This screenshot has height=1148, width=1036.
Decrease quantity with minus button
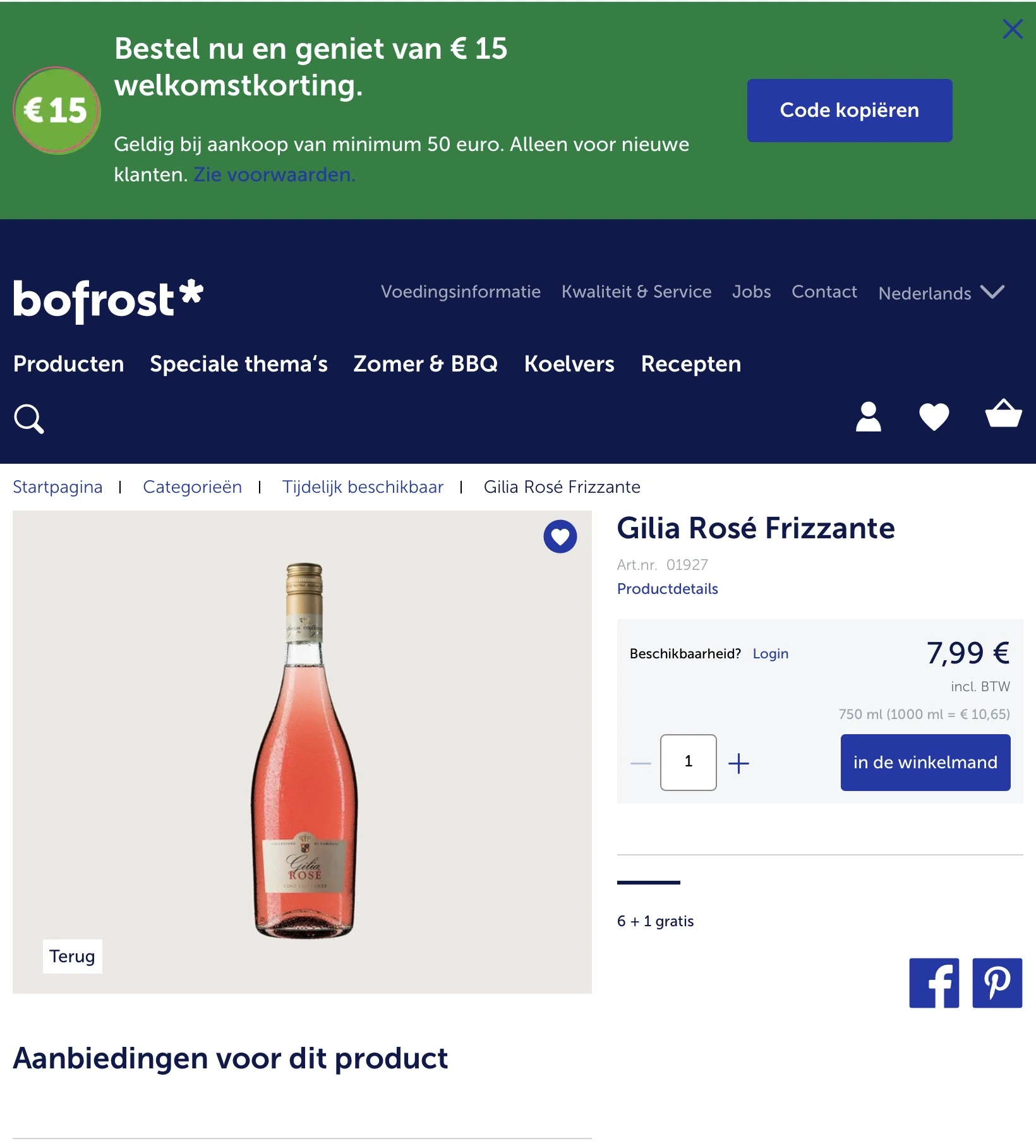point(641,763)
